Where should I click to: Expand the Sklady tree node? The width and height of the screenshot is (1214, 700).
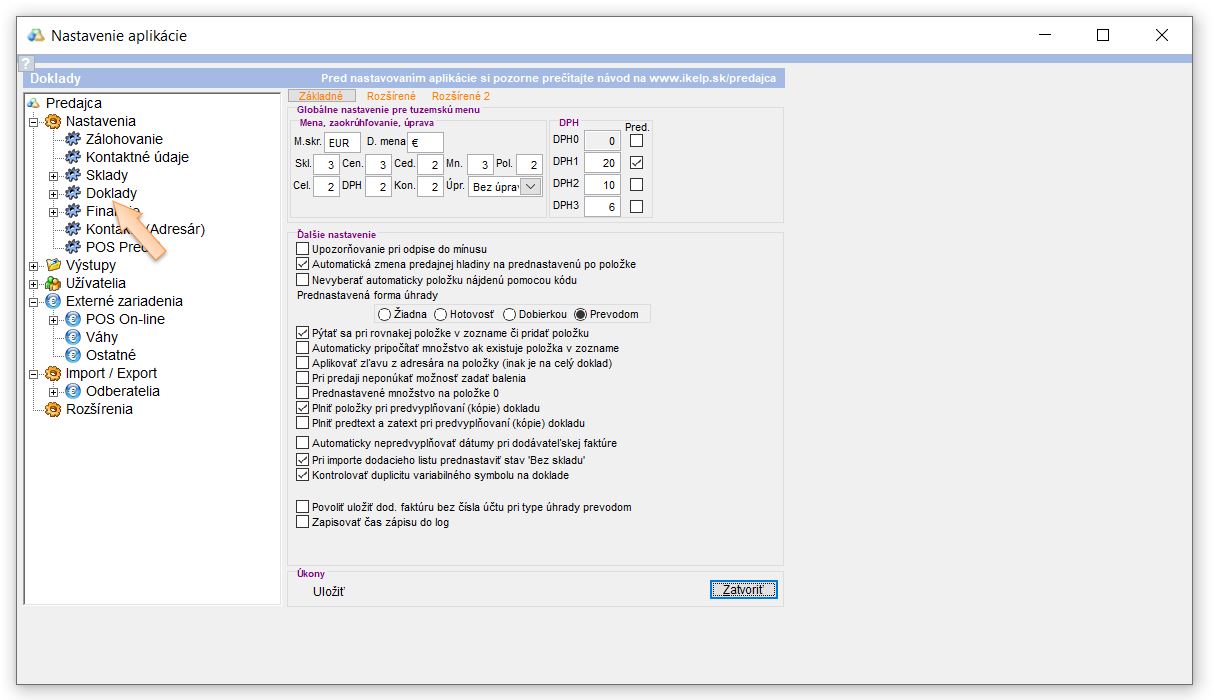(x=54, y=175)
